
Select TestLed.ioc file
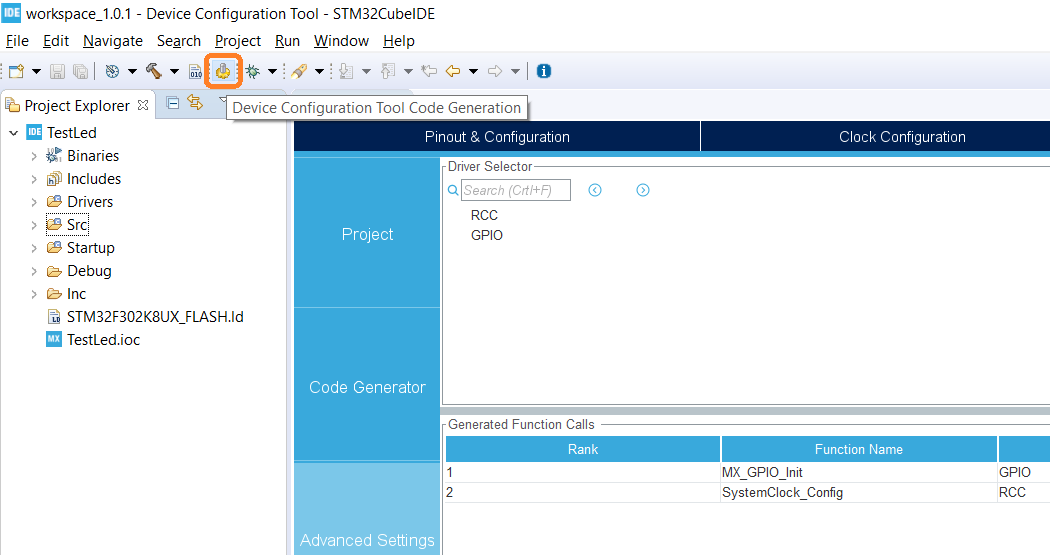tap(103, 339)
